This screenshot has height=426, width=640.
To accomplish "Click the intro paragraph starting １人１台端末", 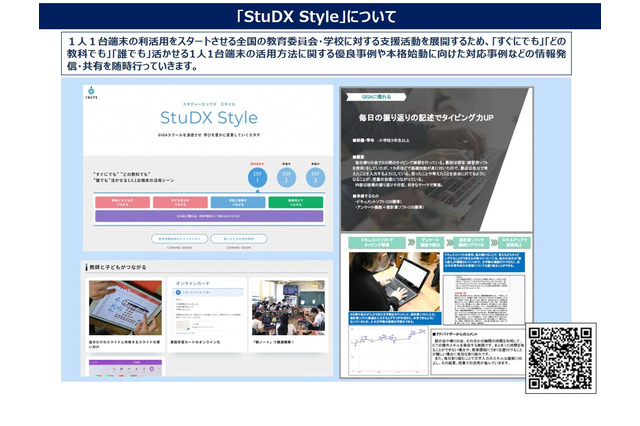I will [x=316, y=53].
